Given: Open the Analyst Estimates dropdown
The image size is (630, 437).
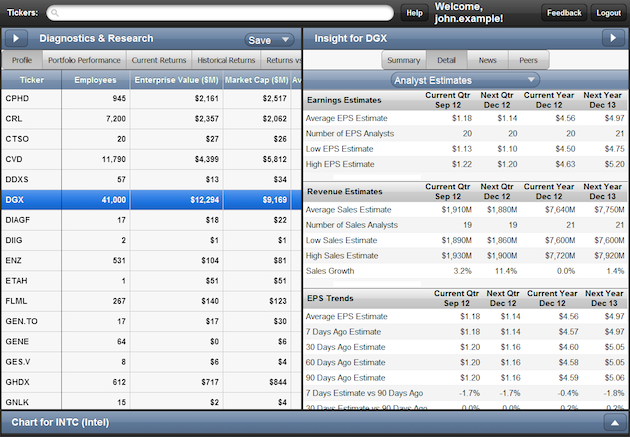Looking at the screenshot, I should coord(465,80).
